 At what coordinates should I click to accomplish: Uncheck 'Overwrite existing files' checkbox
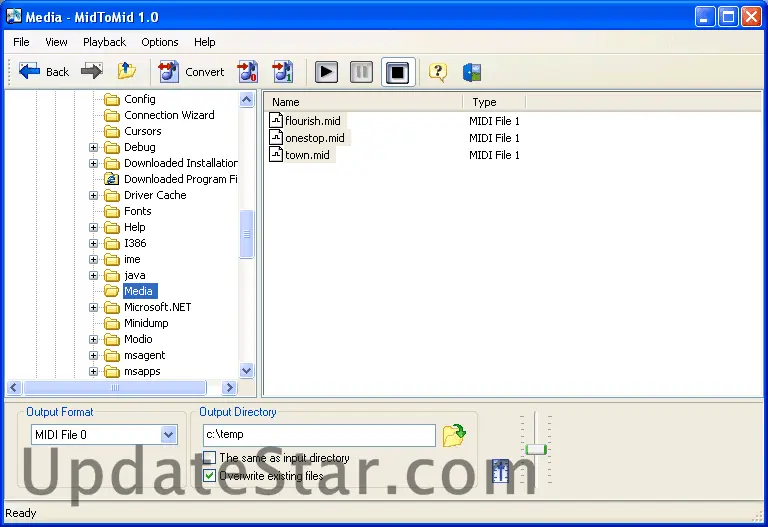[210, 475]
